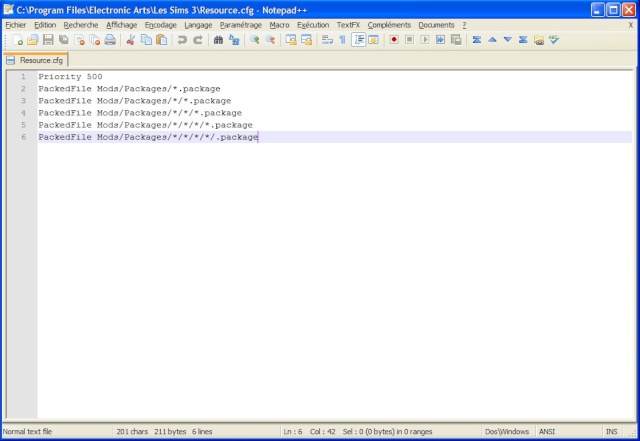The image size is (640, 441).
Task: Click the line ending '*/*/*/*.package' on line 5
Action: pyautogui.click(x=145, y=125)
